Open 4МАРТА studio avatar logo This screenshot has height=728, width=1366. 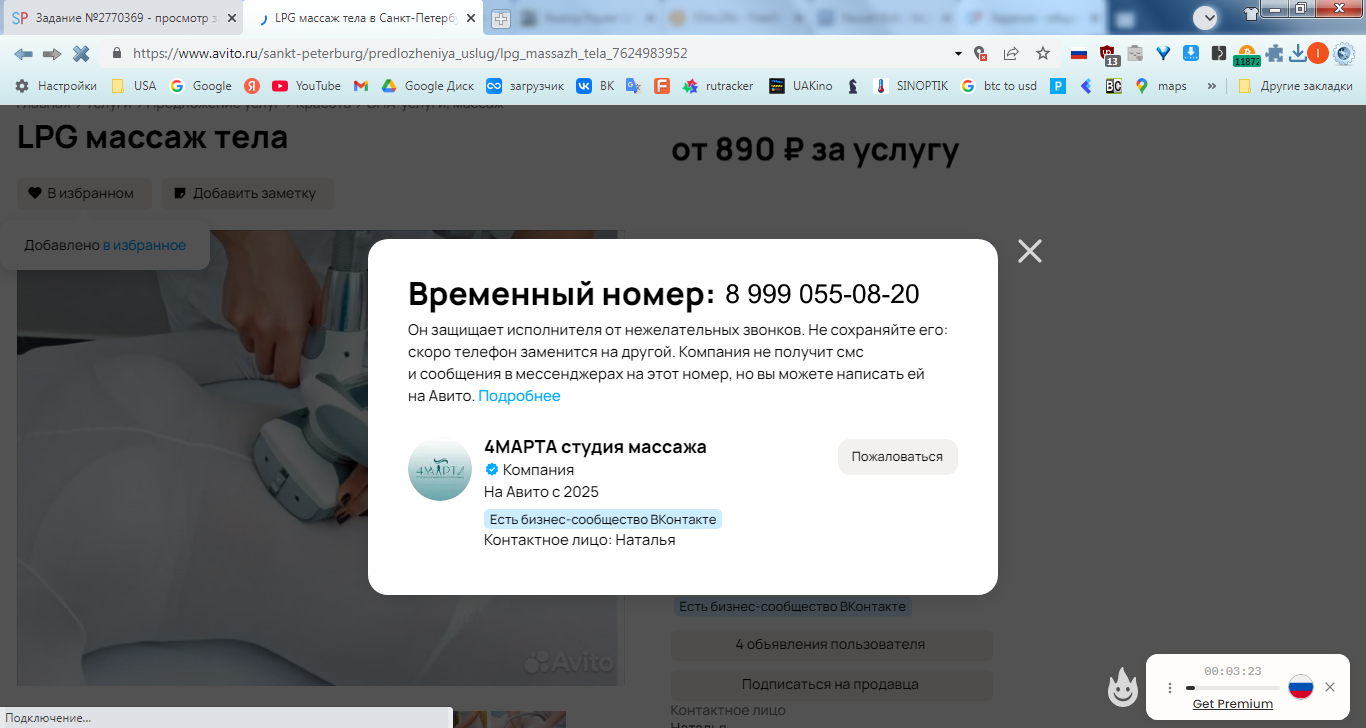coord(440,469)
